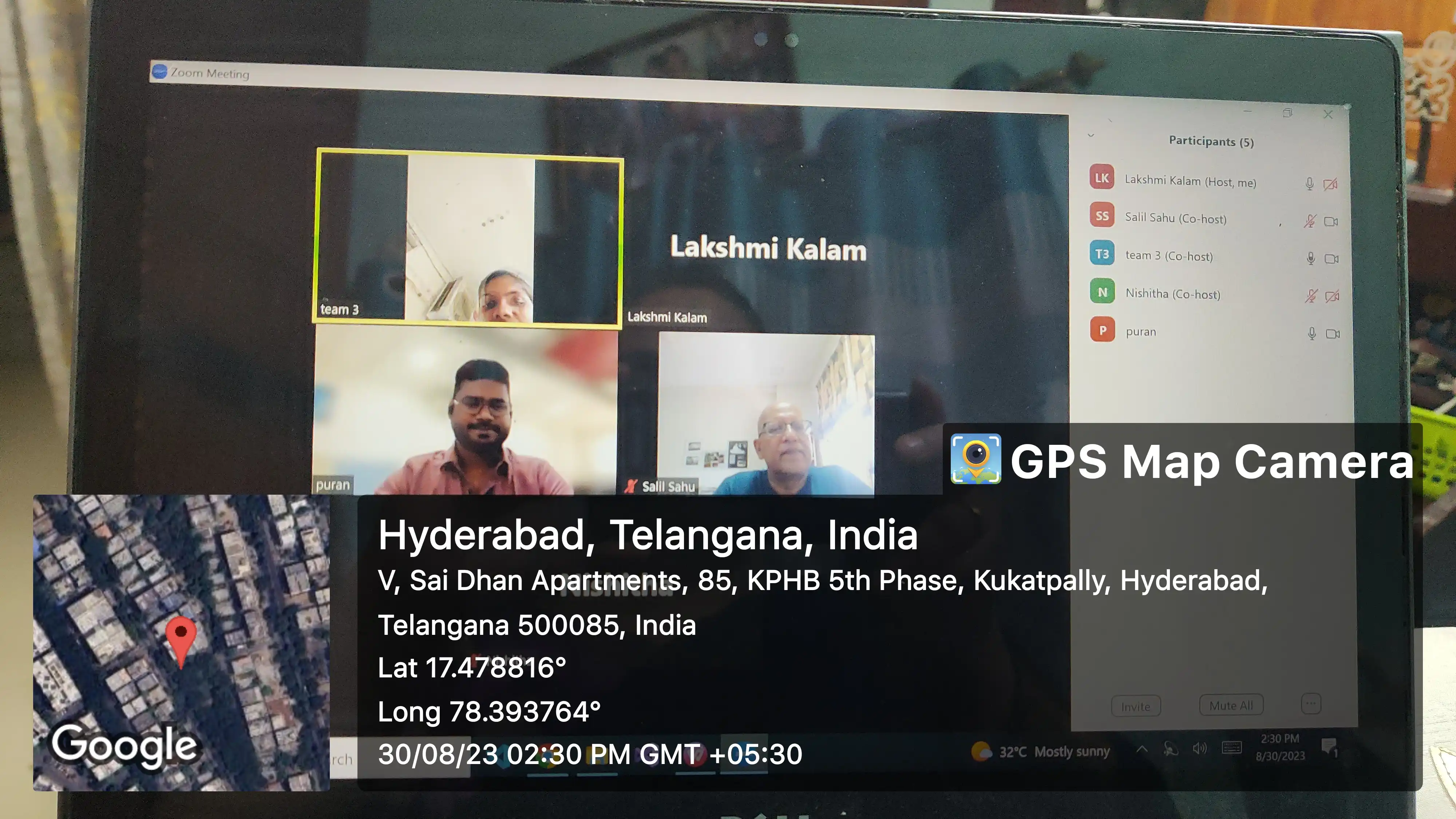
Task: Select the team 3 highlighted video tile
Action: (469, 237)
